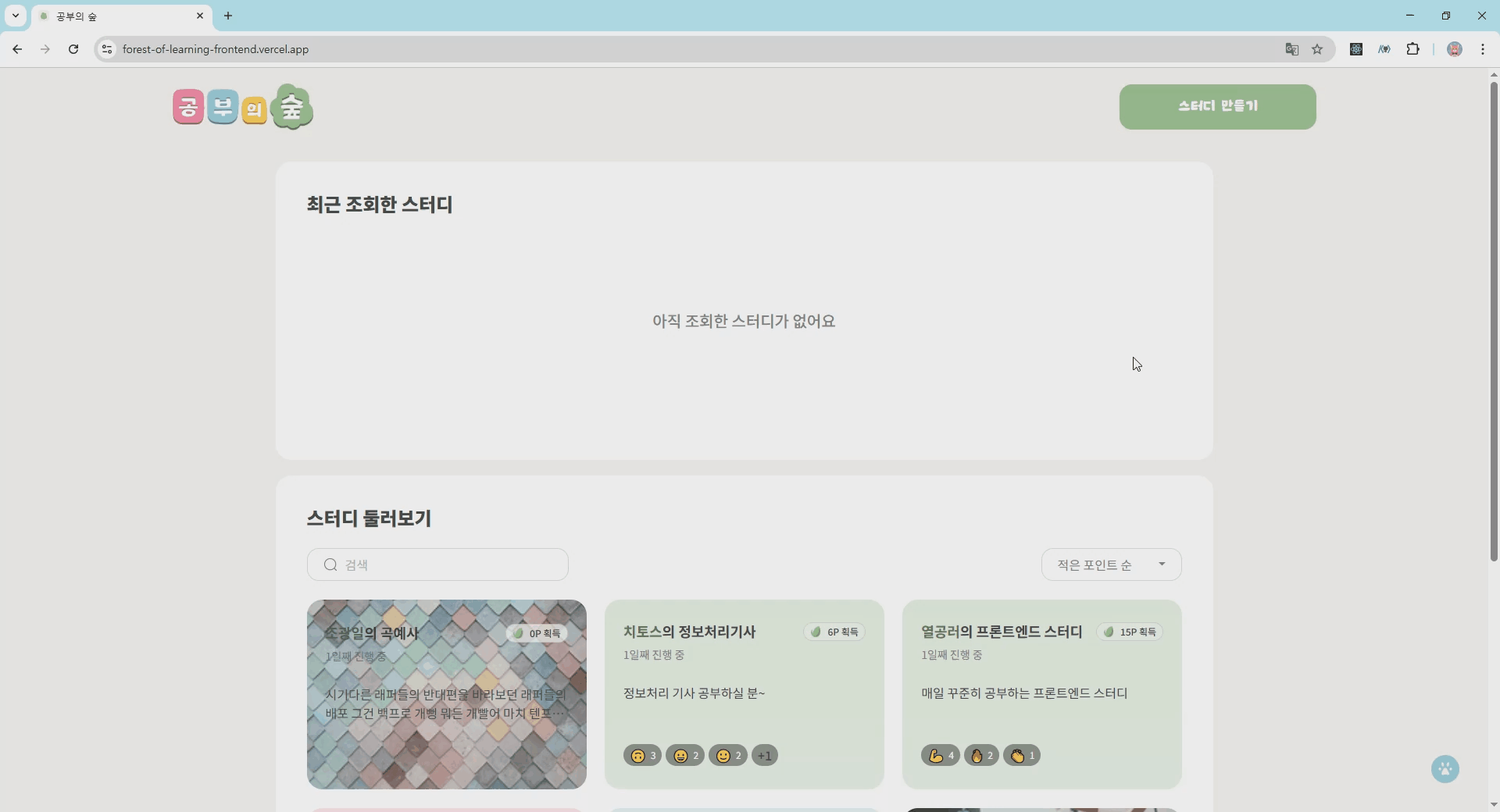
Task: Click the 매일 꾸준히 공부하는 프론트엔드 스터디 description
Action: 1024,693
